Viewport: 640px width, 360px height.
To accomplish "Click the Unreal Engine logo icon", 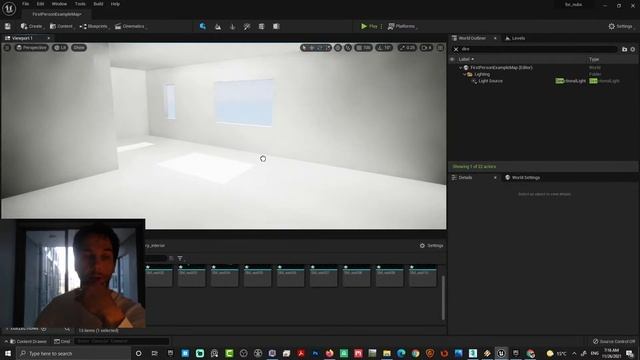I will pyautogui.click(x=9, y=8).
